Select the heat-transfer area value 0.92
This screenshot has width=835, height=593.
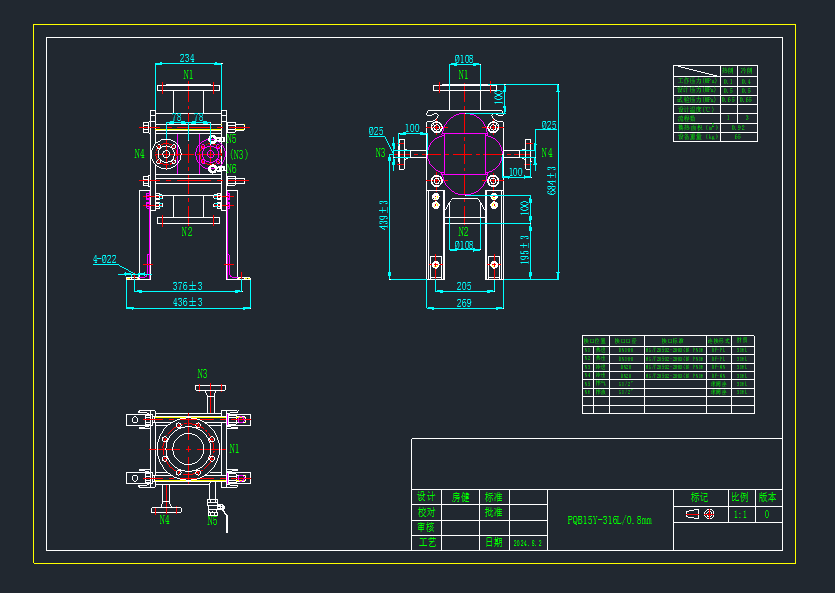point(738,128)
